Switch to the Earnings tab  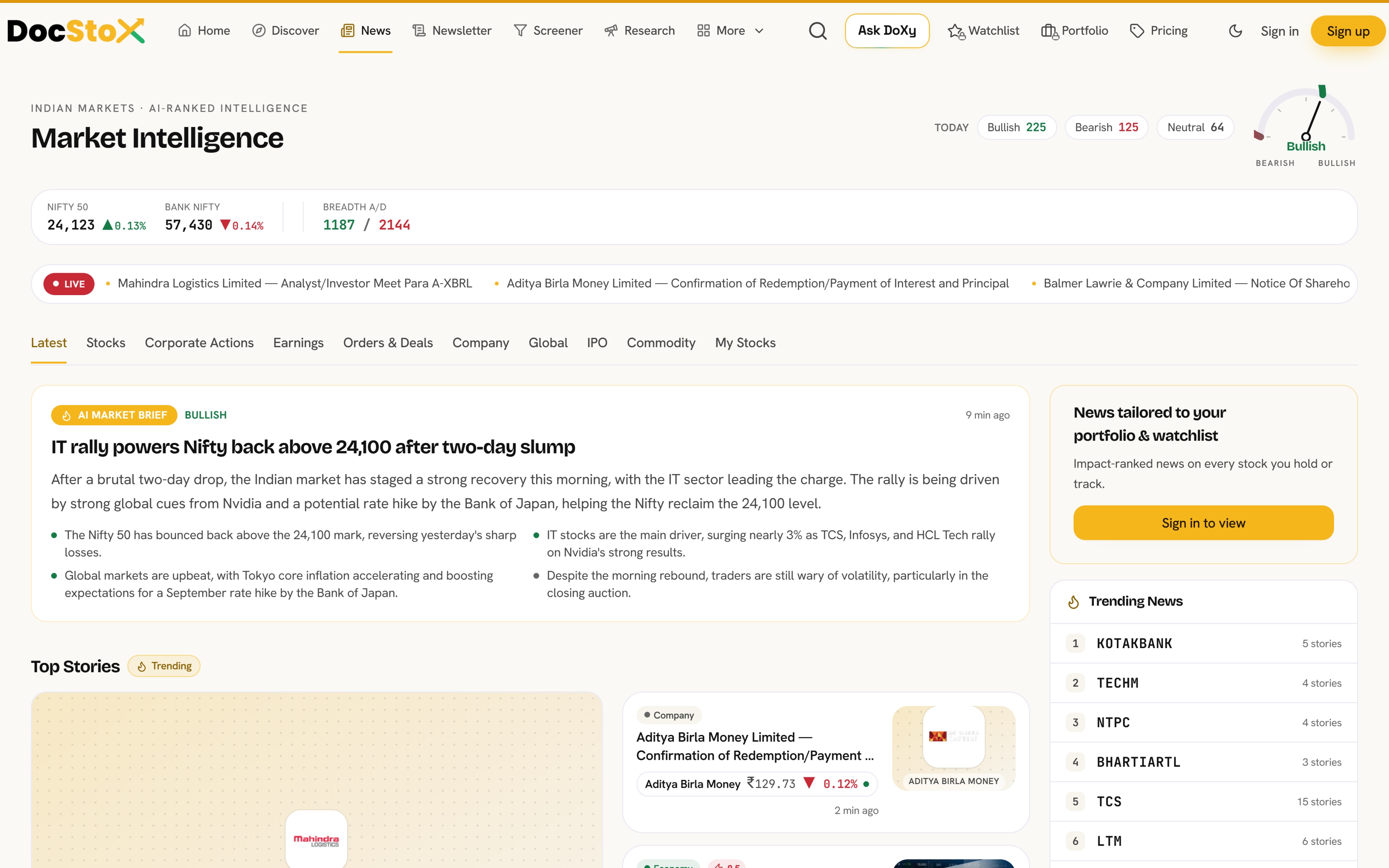point(298,343)
